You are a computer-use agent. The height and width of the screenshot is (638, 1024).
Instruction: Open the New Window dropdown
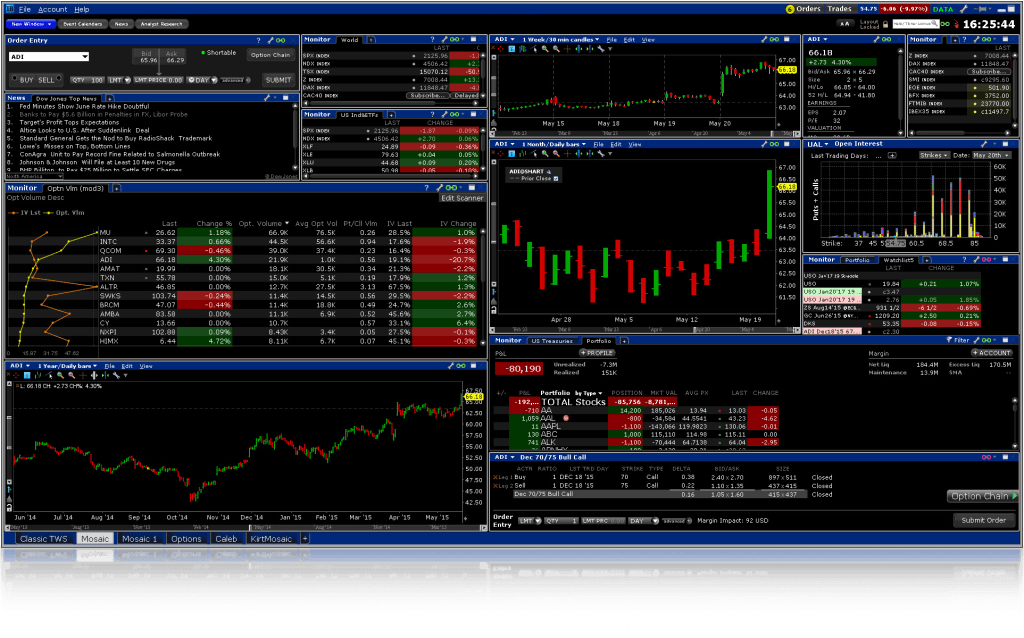pos(32,21)
